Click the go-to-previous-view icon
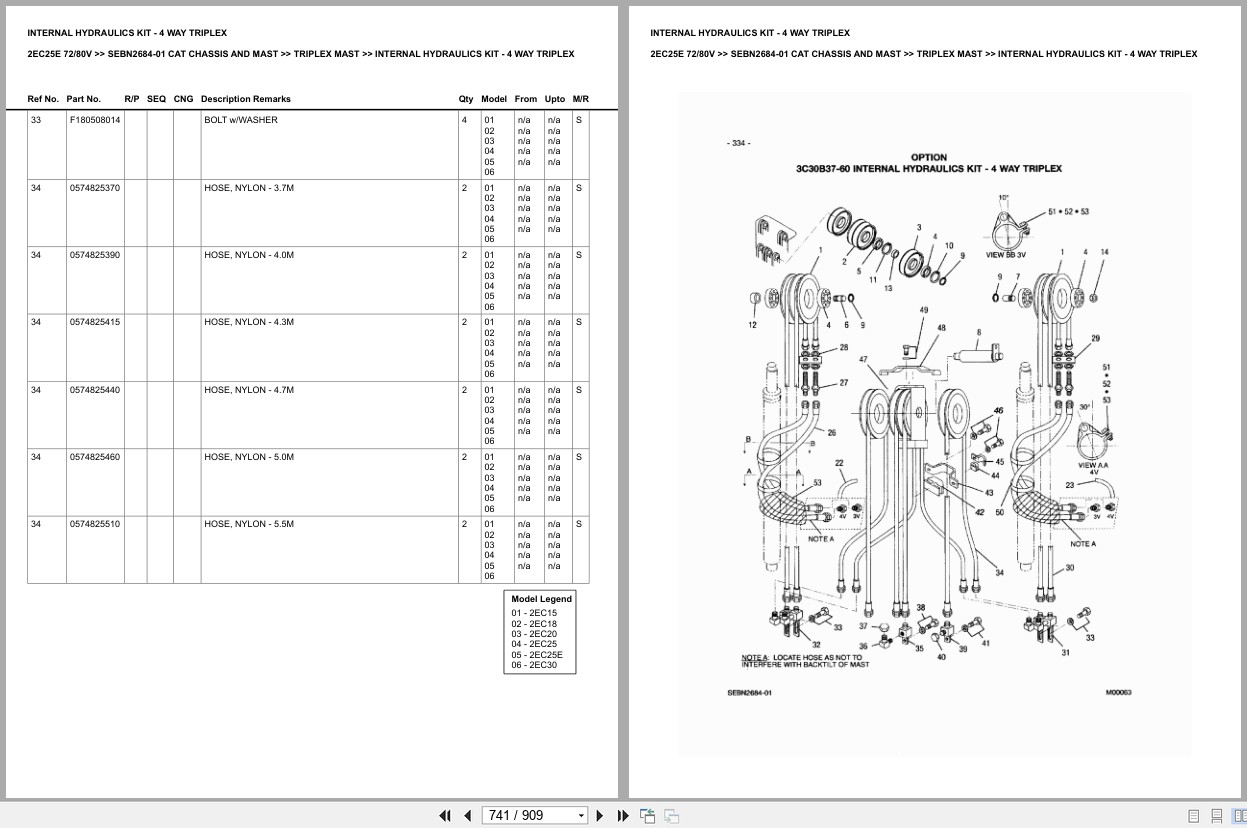 [647, 815]
